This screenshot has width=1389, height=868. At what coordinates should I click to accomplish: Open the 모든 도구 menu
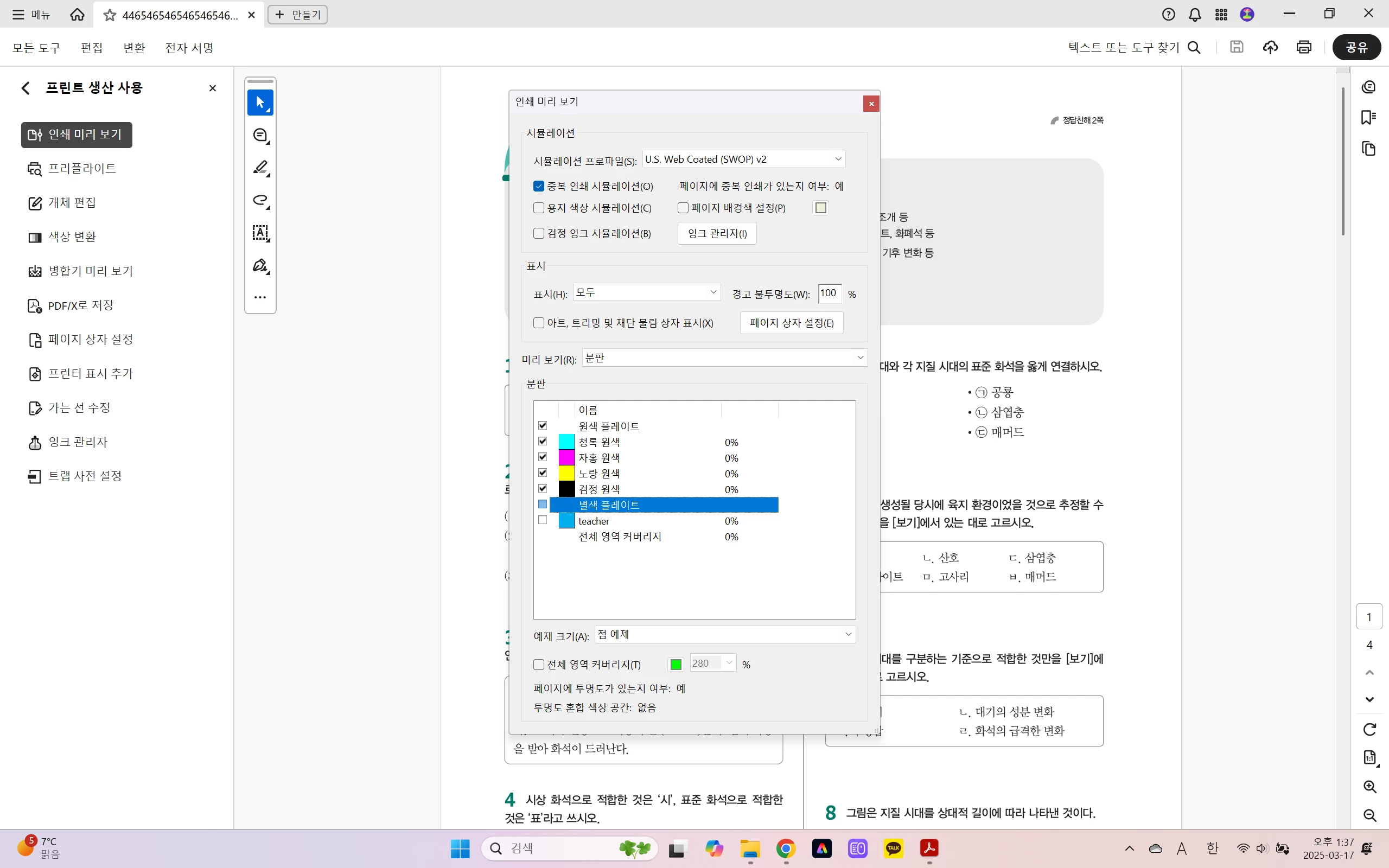(36, 48)
